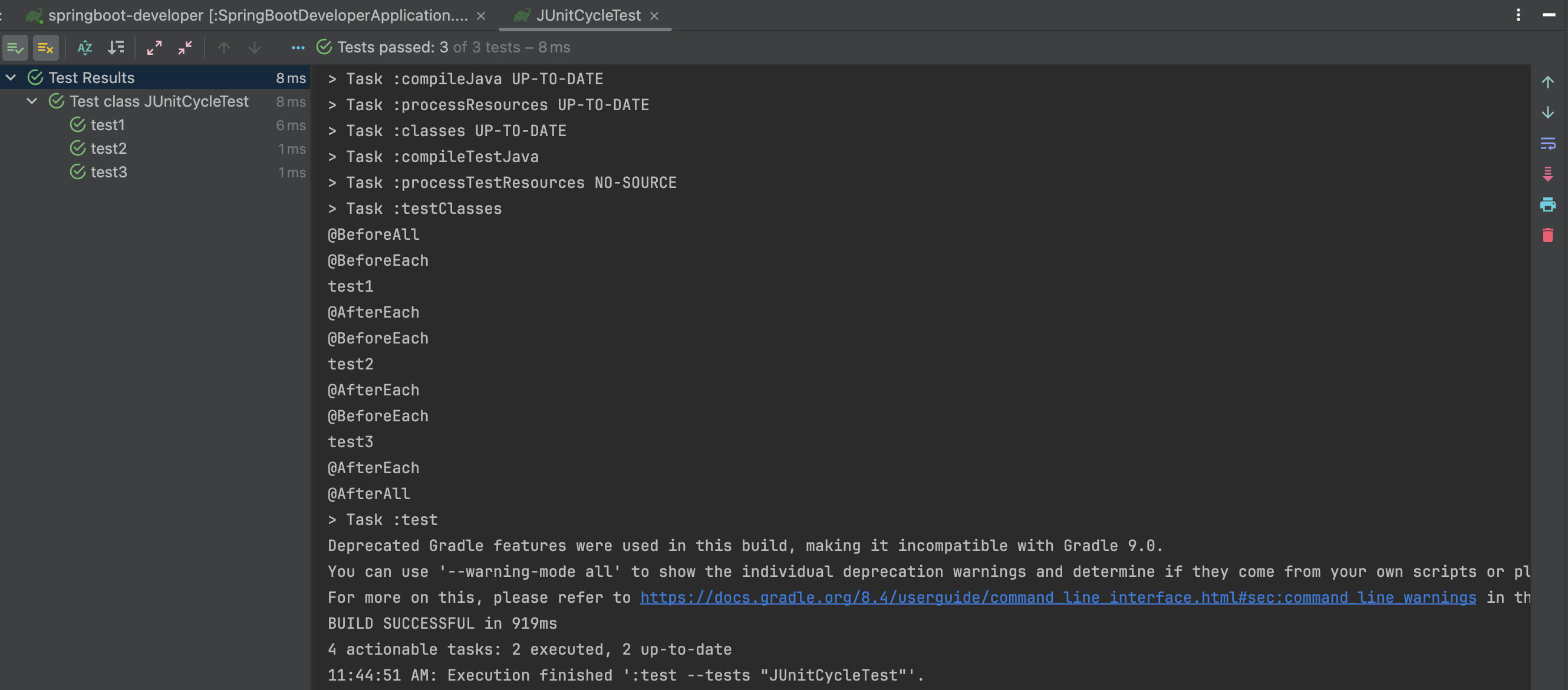Image resolution: width=1568 pixels, height=690 pixels.
Task: Close the JUnitCycleTest tab
Action: (654, 16)
